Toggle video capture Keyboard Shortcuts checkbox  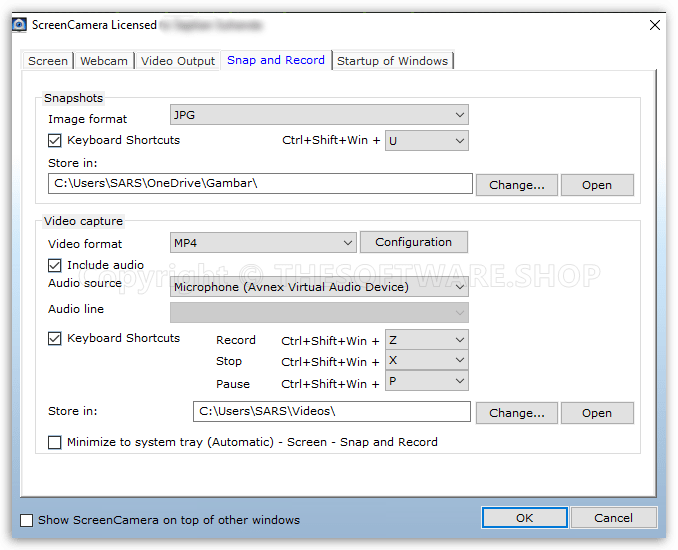pyautogui.click(x=54, y=338)
